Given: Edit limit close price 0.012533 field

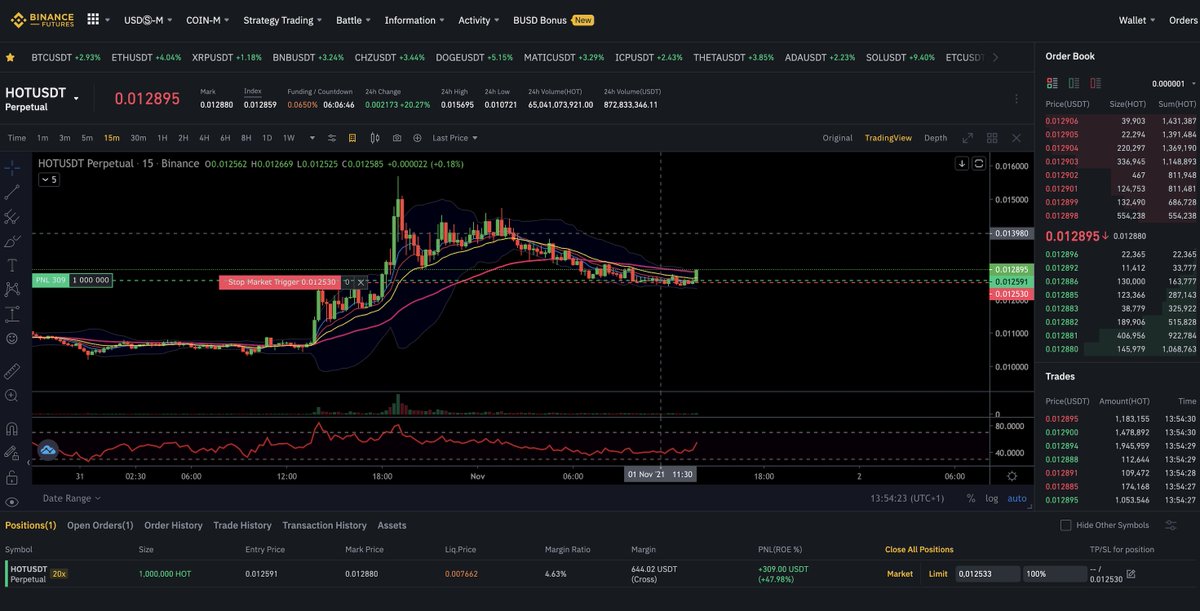Looking at the screenshot, I should pos(987,574).
